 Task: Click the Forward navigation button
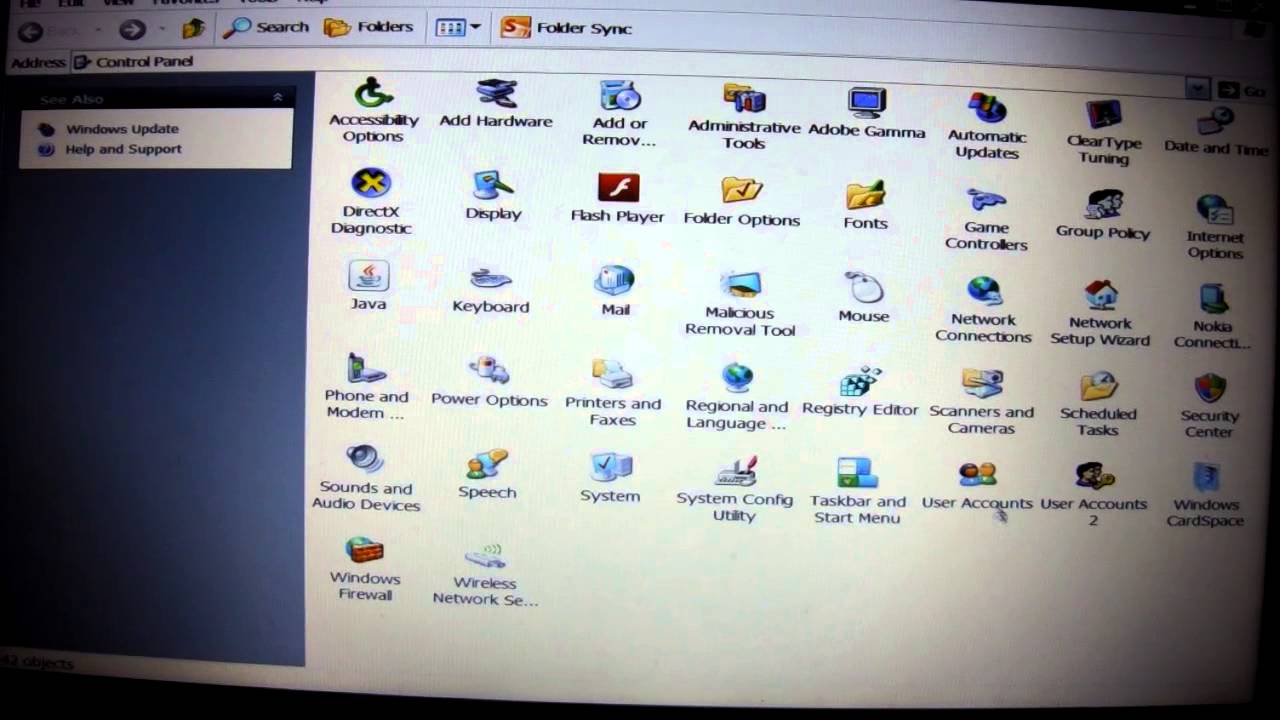pyautogui.click(x=132, y=31)
